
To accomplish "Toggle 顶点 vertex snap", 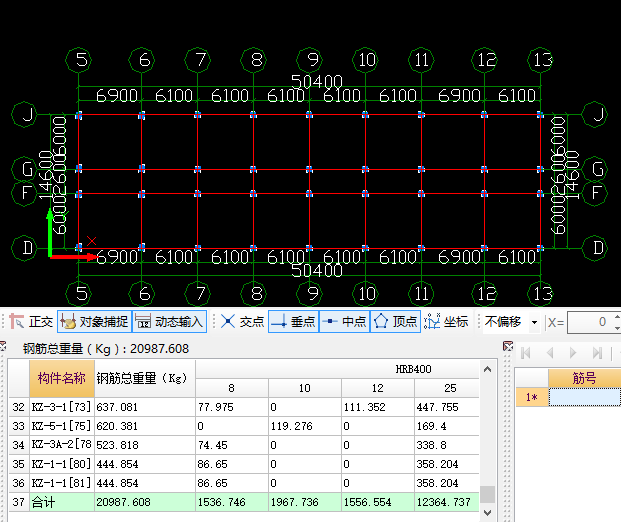I will click(x=395, y=322).
